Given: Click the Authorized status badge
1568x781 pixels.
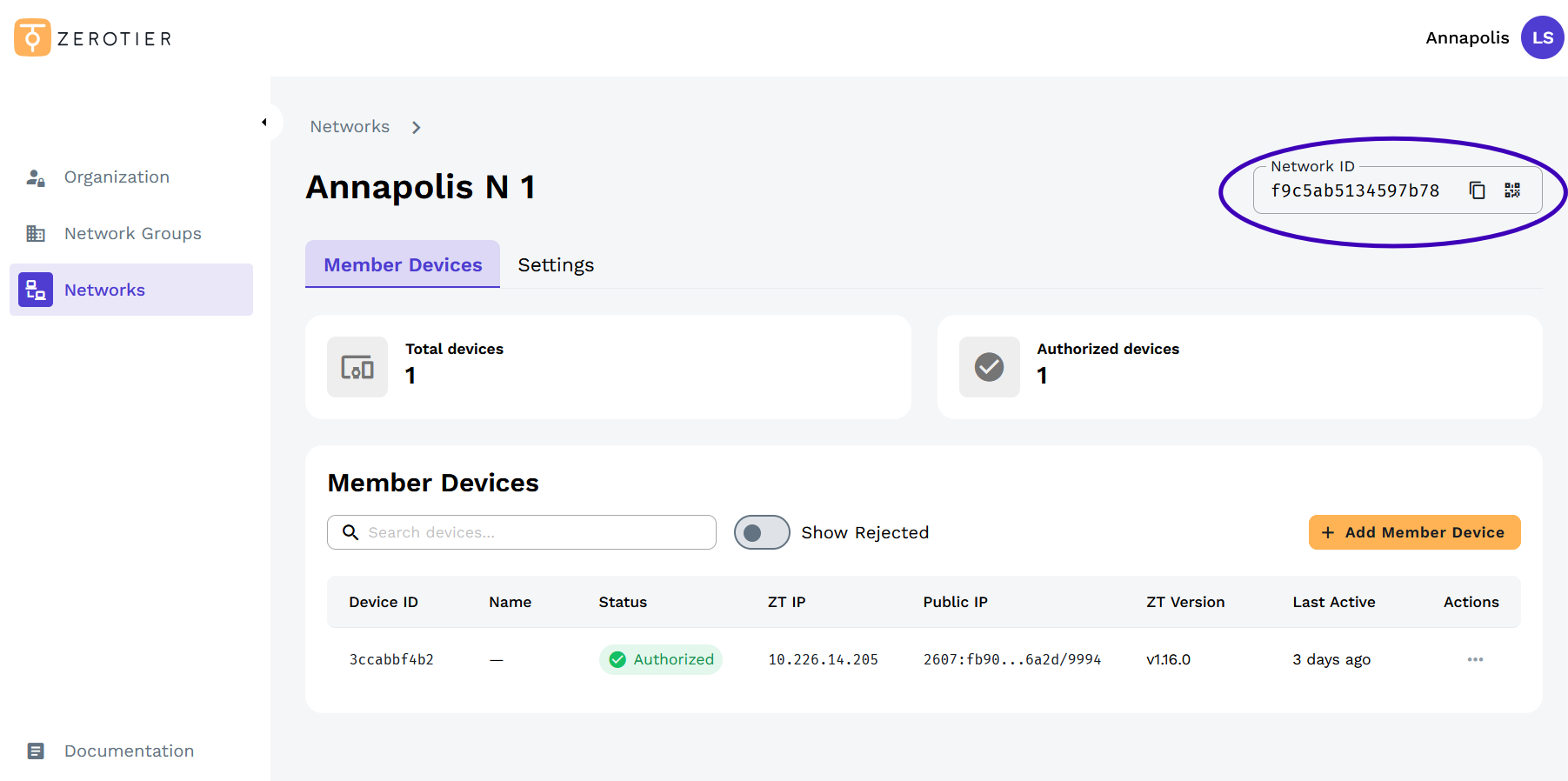Looking at the screenshot, I should (x=661, y=659).
